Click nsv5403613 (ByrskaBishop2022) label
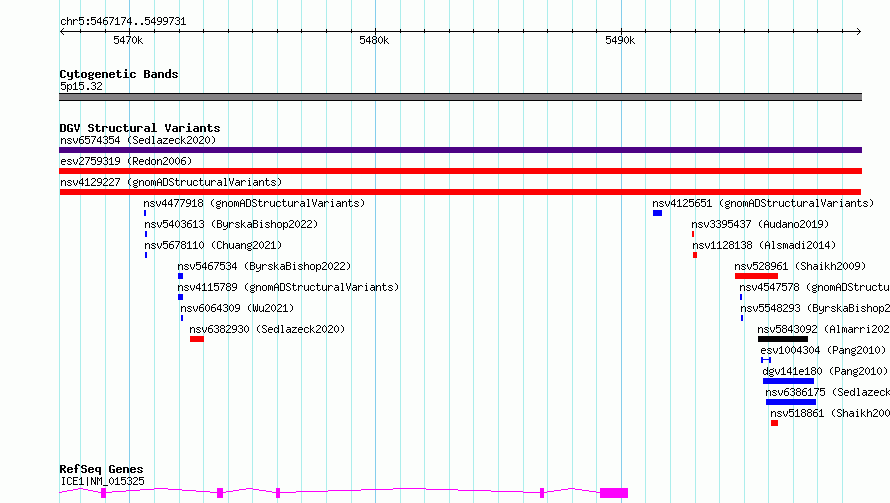 [231, 224]
